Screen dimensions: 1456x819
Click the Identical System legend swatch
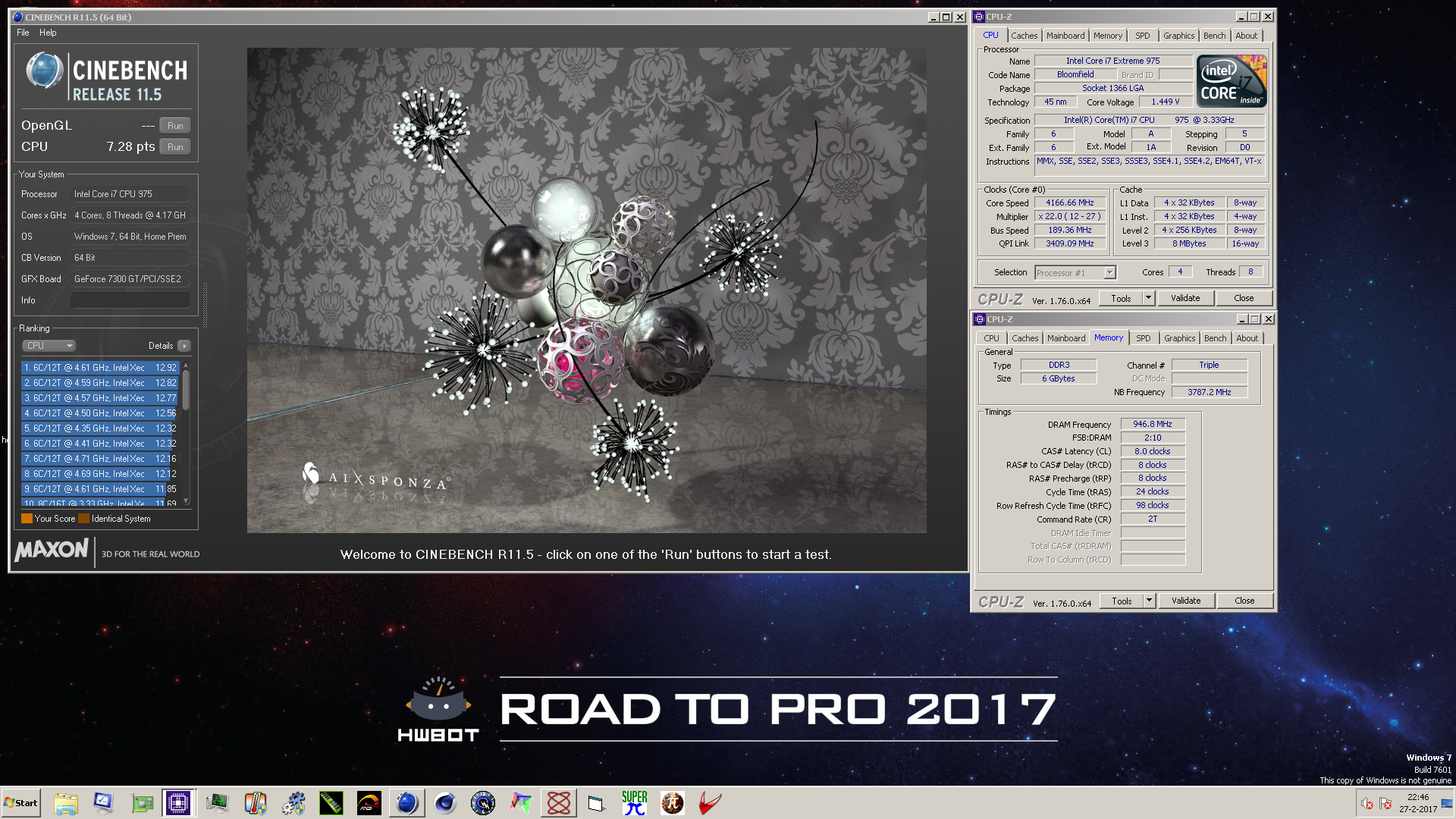pos(84,519)
